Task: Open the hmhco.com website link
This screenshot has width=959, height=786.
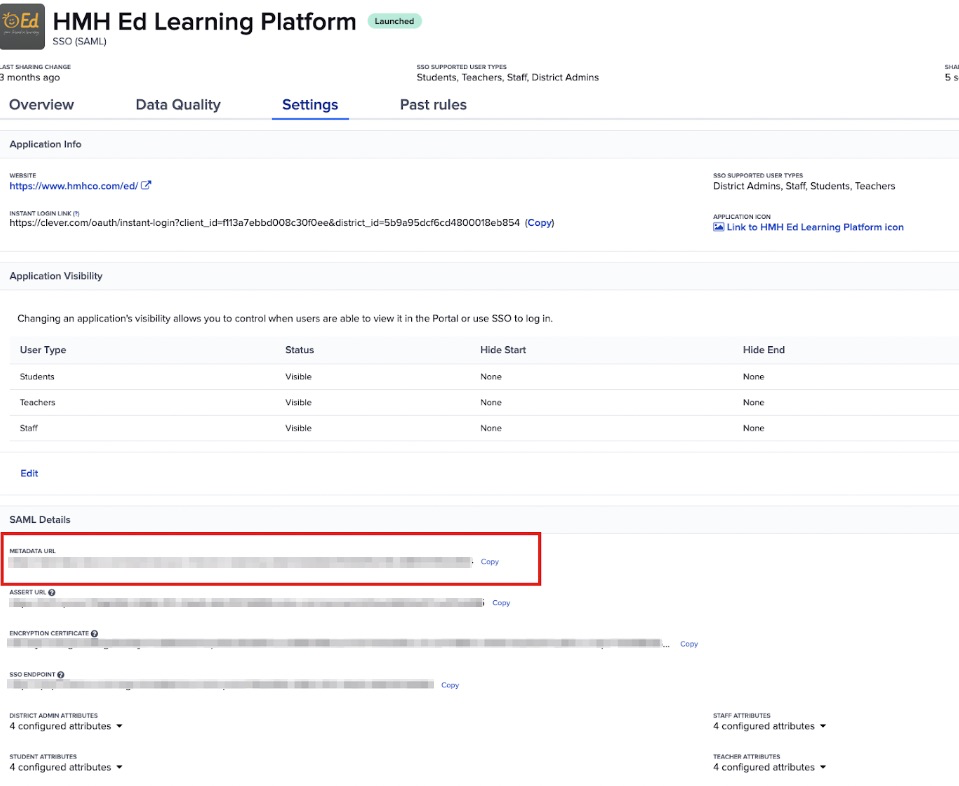Action: 73,185
